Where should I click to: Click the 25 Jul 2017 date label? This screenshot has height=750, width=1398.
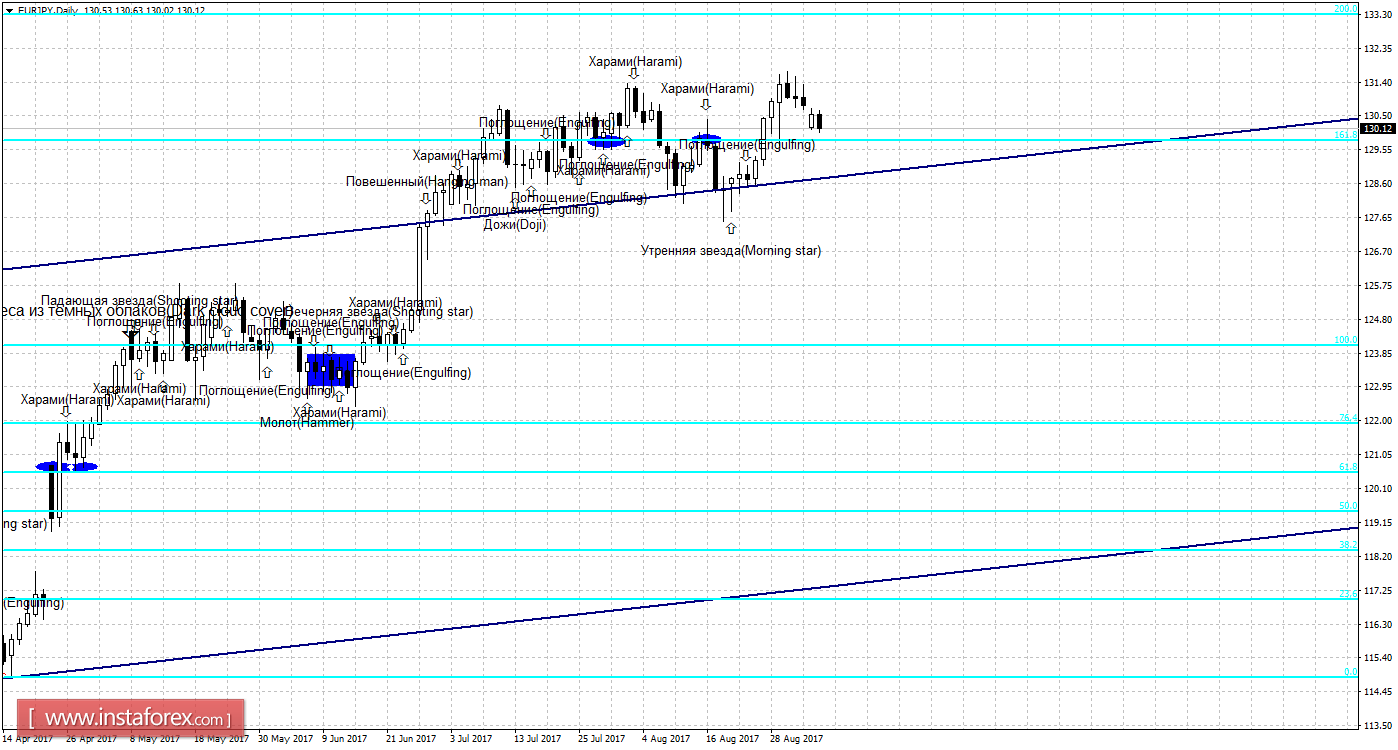[x=603, y=740]
